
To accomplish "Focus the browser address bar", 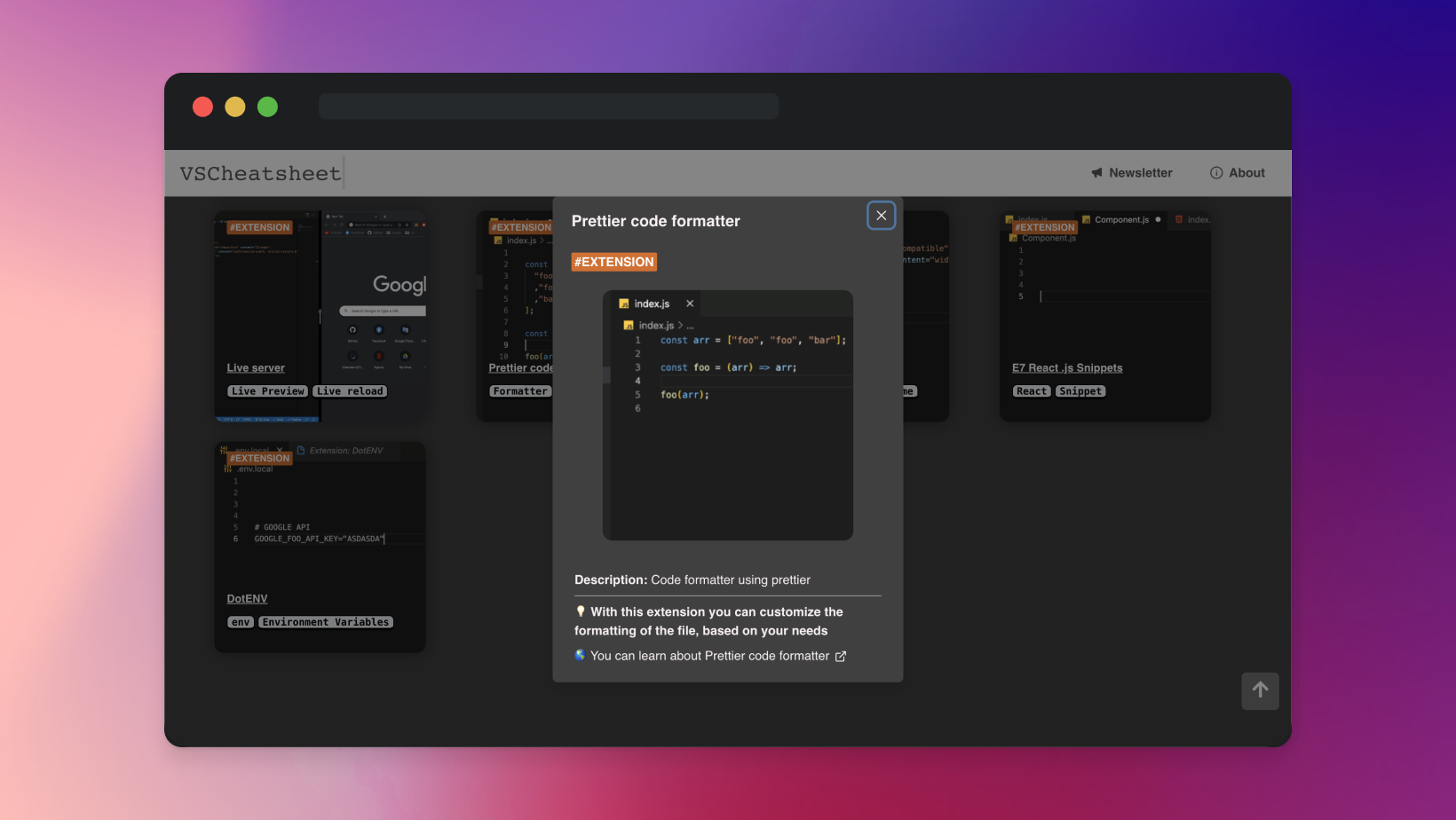I will [549, 106].
